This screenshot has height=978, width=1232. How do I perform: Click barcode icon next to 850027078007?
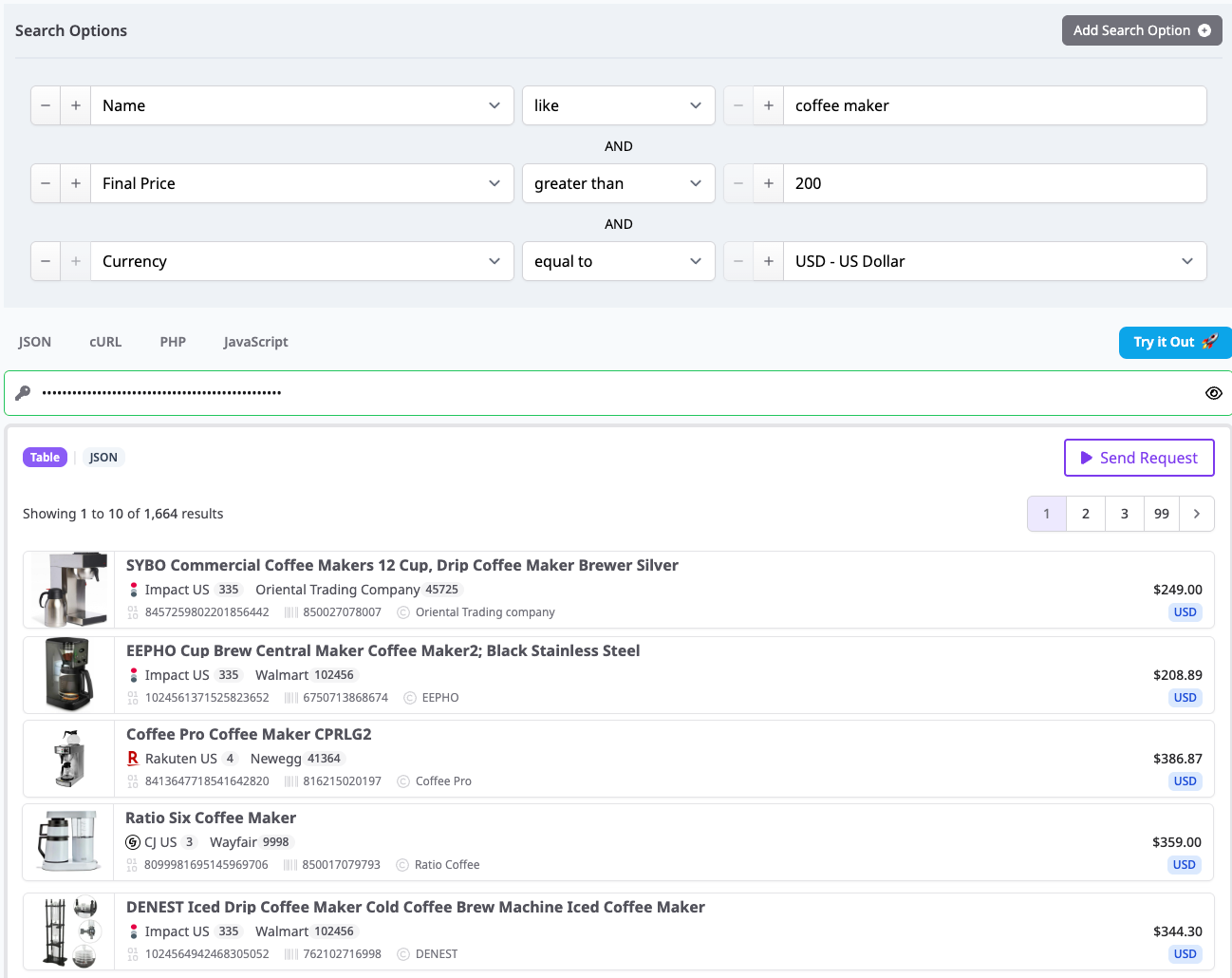pyautogui.click(x=291, y=612)
